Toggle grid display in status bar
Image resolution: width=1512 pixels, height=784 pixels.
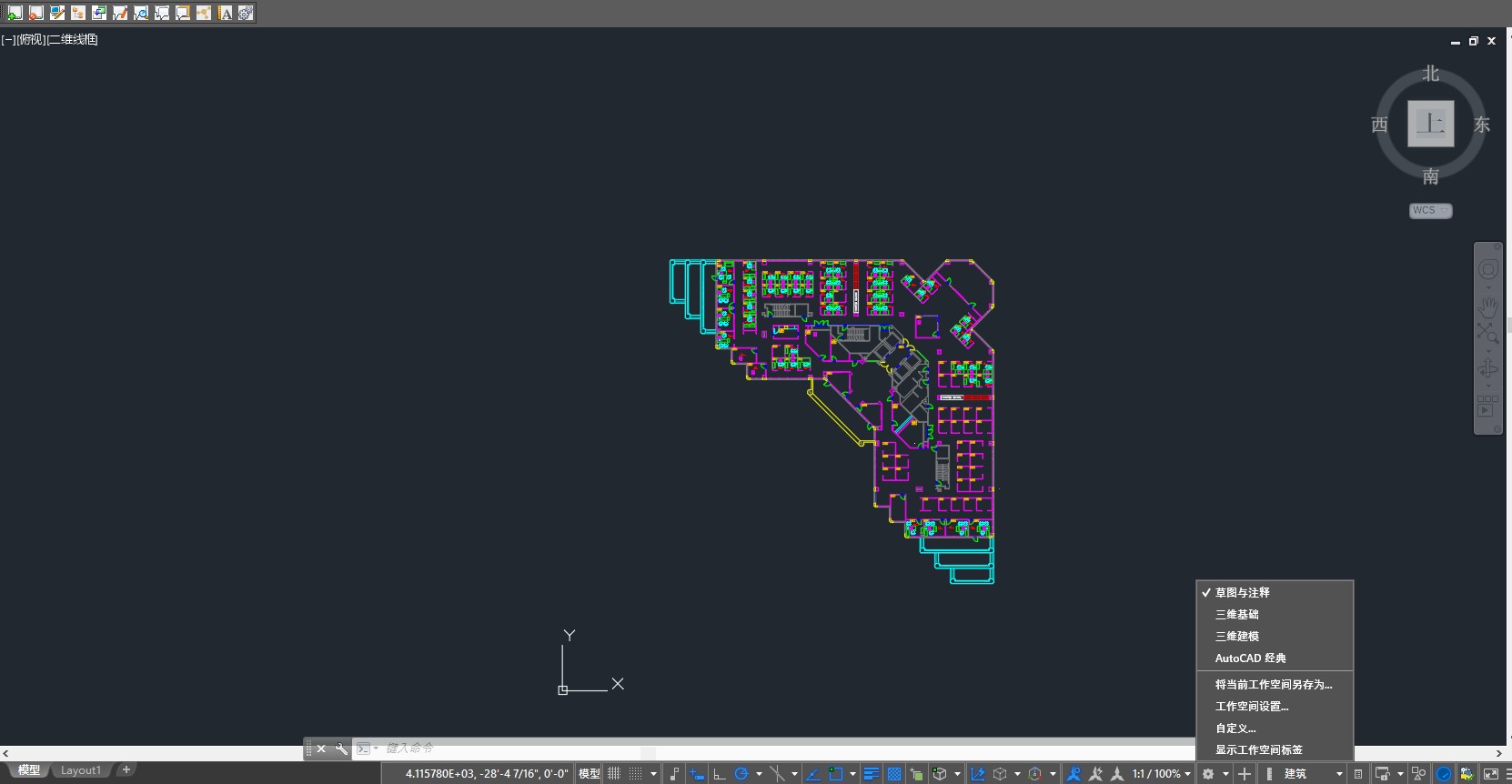pyautogui.click(x=614, y=774)
